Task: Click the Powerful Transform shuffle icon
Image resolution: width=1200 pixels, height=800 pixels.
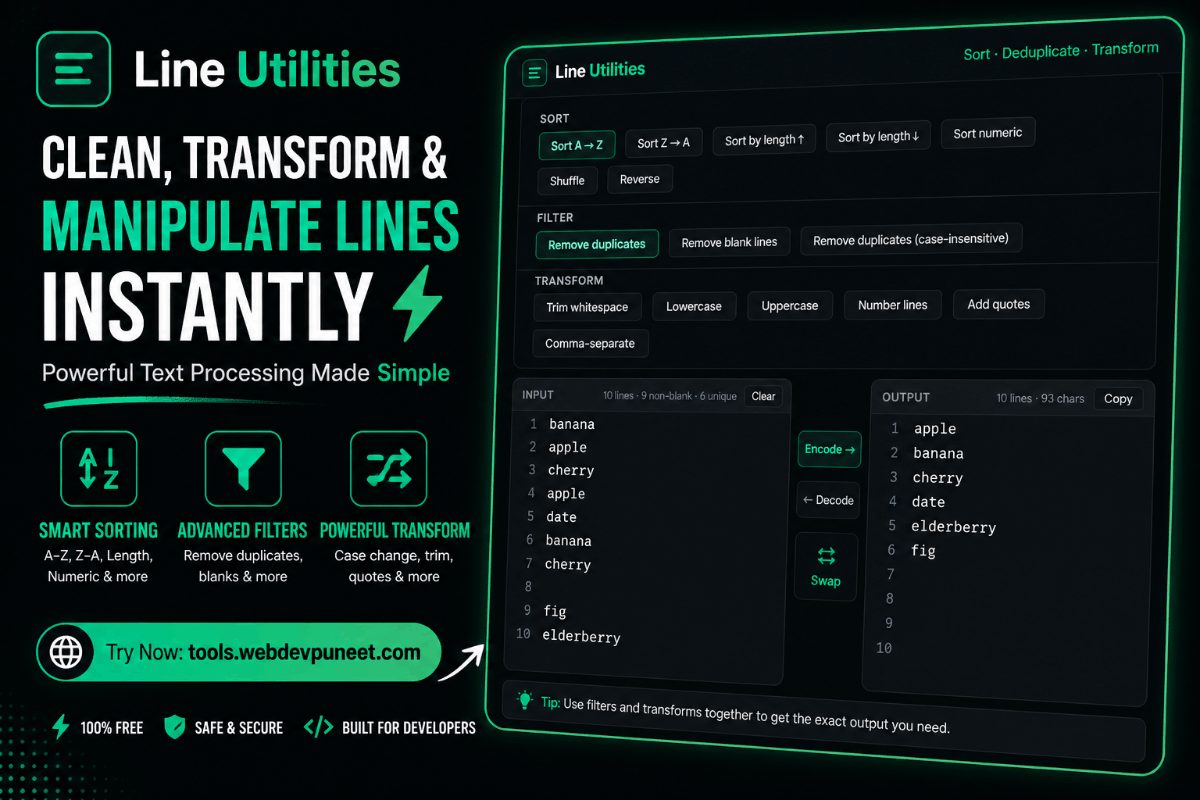Action: (389, 469)
